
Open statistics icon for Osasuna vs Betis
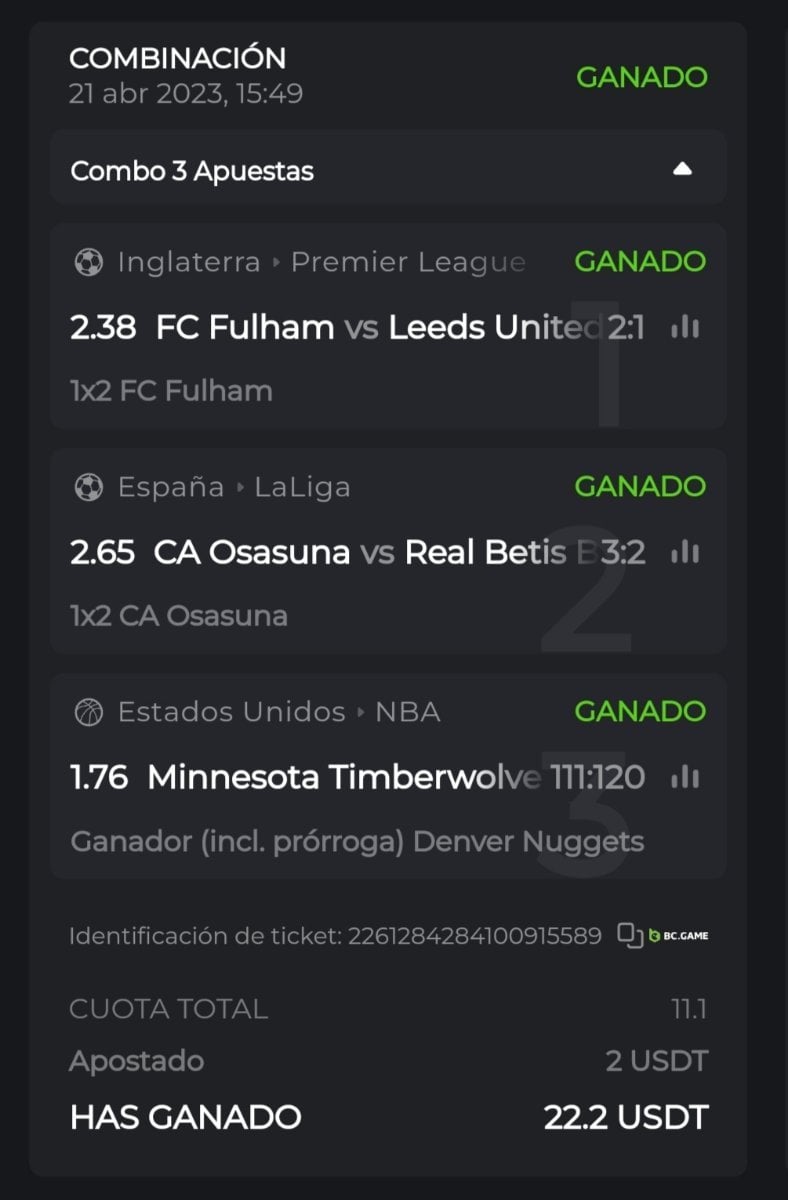[x=685, y=552]
